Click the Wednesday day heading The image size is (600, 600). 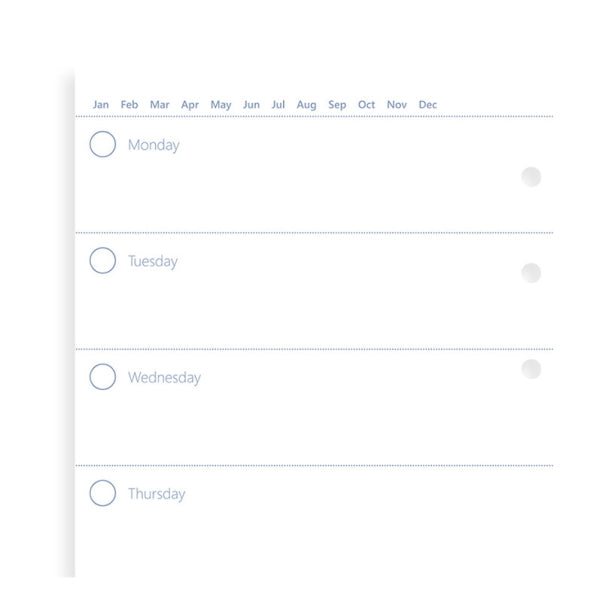coord(164,378)
